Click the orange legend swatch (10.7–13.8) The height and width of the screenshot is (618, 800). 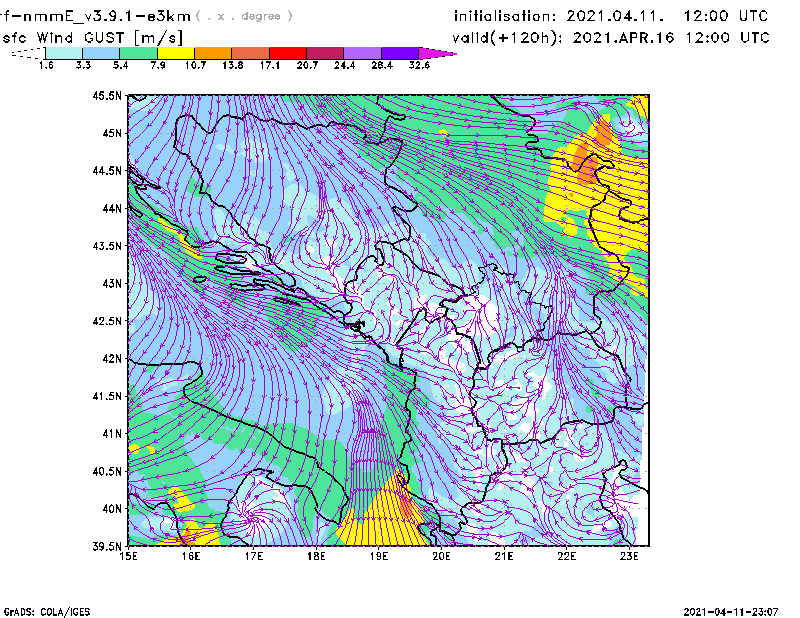tap(213, 53)
